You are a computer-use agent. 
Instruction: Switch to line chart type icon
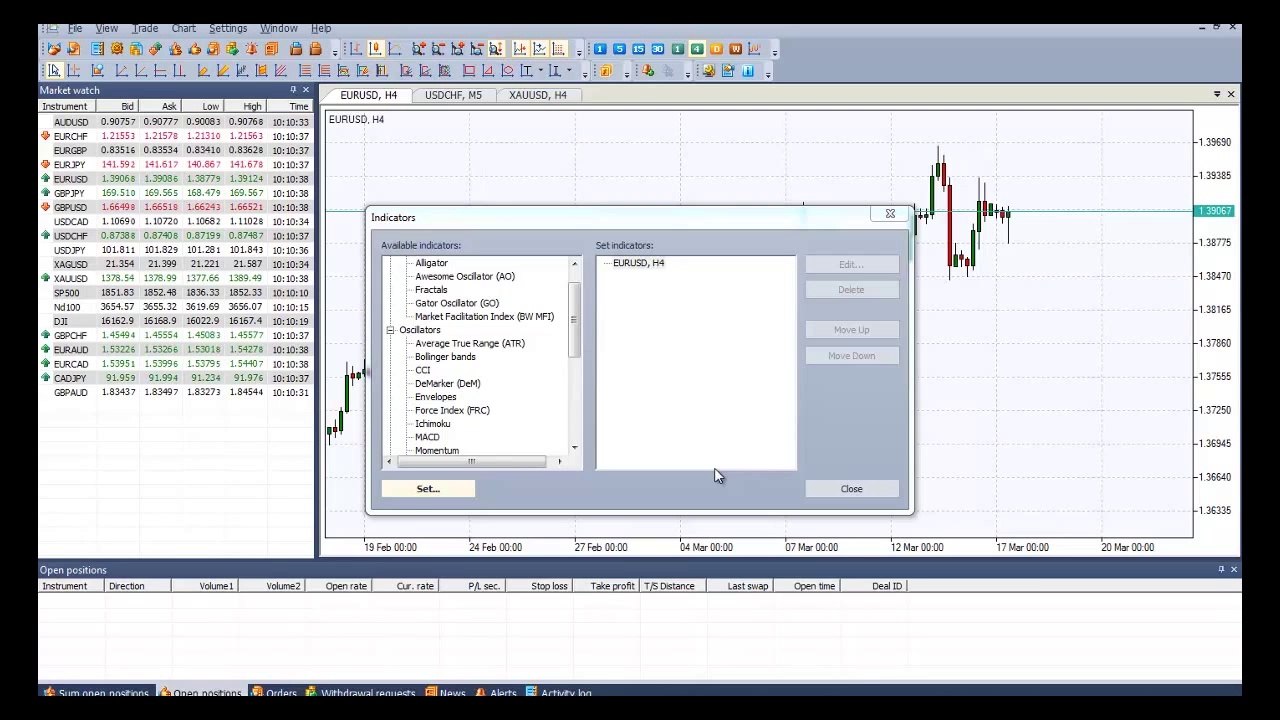click(x=395, y=49)
